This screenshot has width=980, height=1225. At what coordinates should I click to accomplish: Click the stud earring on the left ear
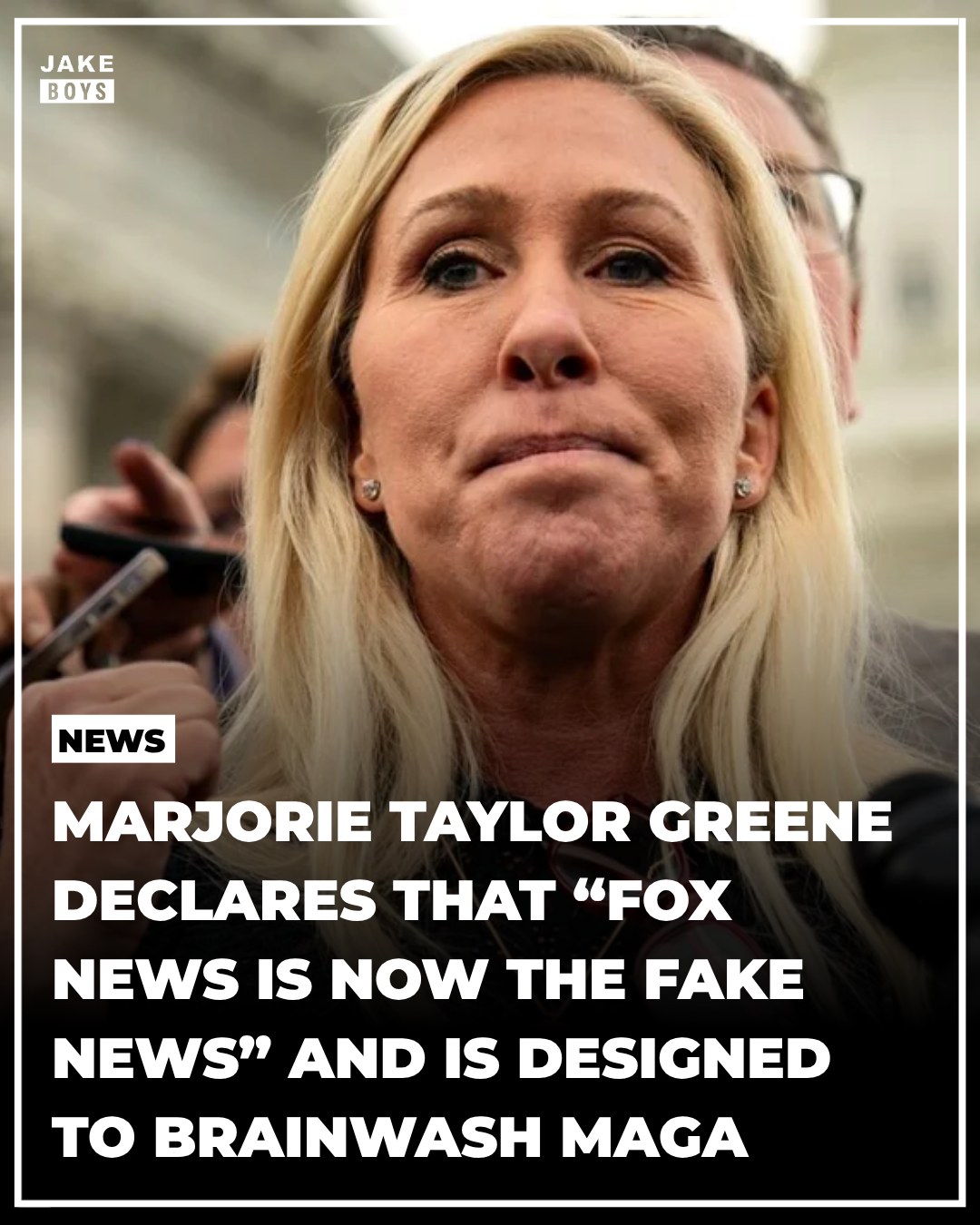[369, 490]
